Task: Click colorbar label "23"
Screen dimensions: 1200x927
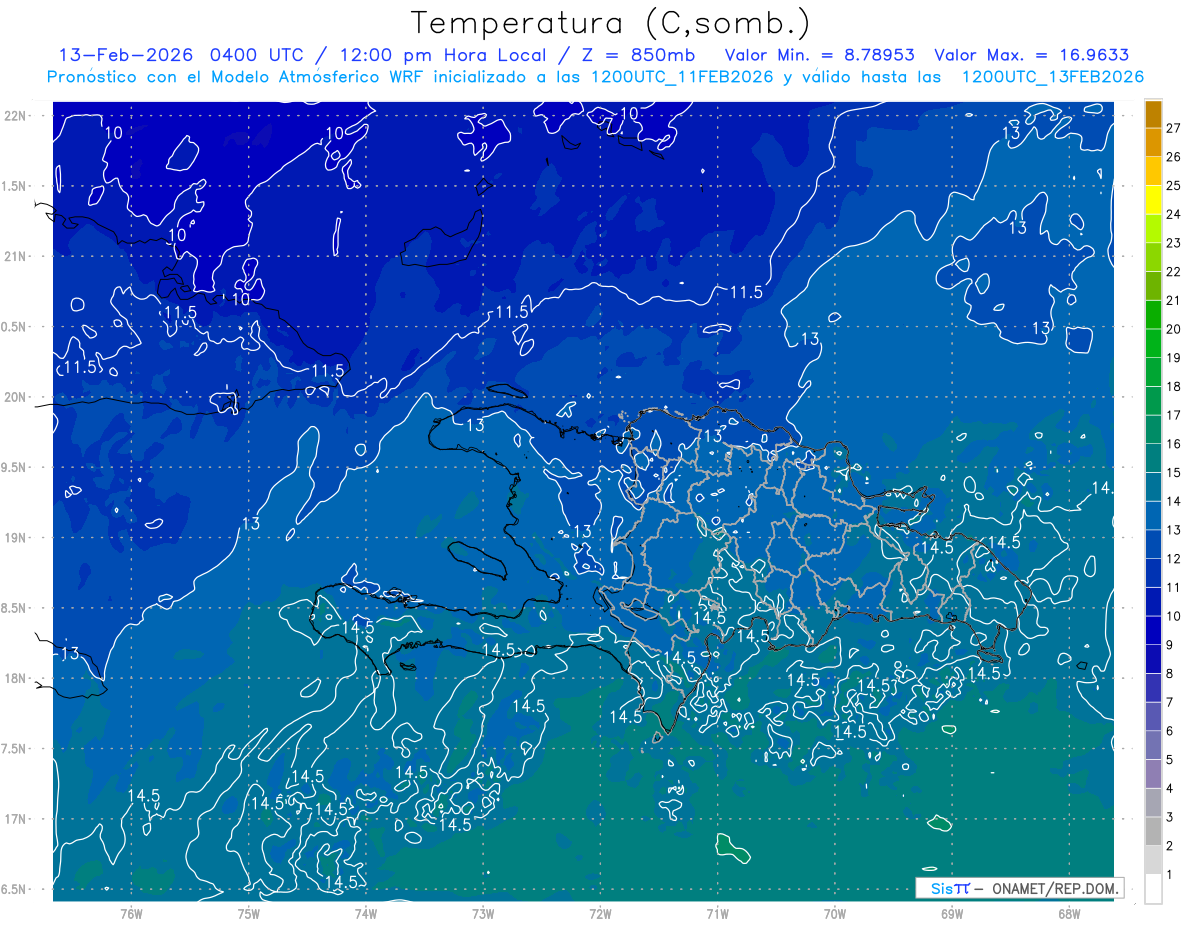Action: tap(1173, 243)
